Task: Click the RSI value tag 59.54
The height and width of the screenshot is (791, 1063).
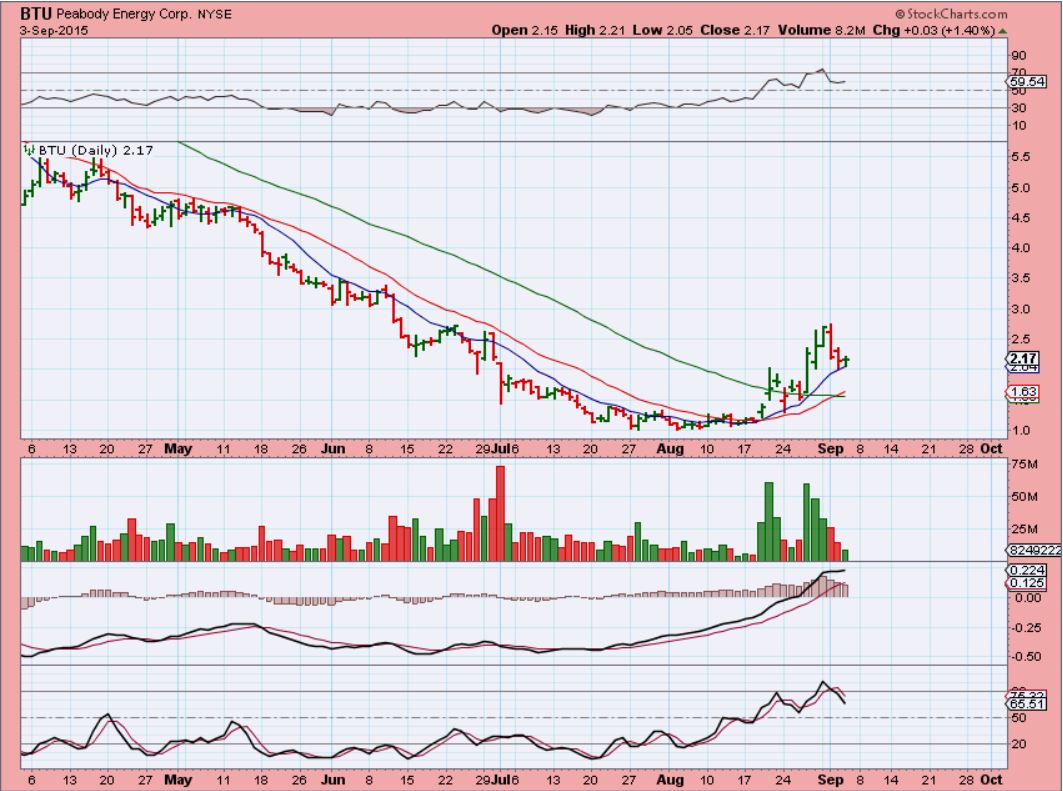Action: (1026, 81)
